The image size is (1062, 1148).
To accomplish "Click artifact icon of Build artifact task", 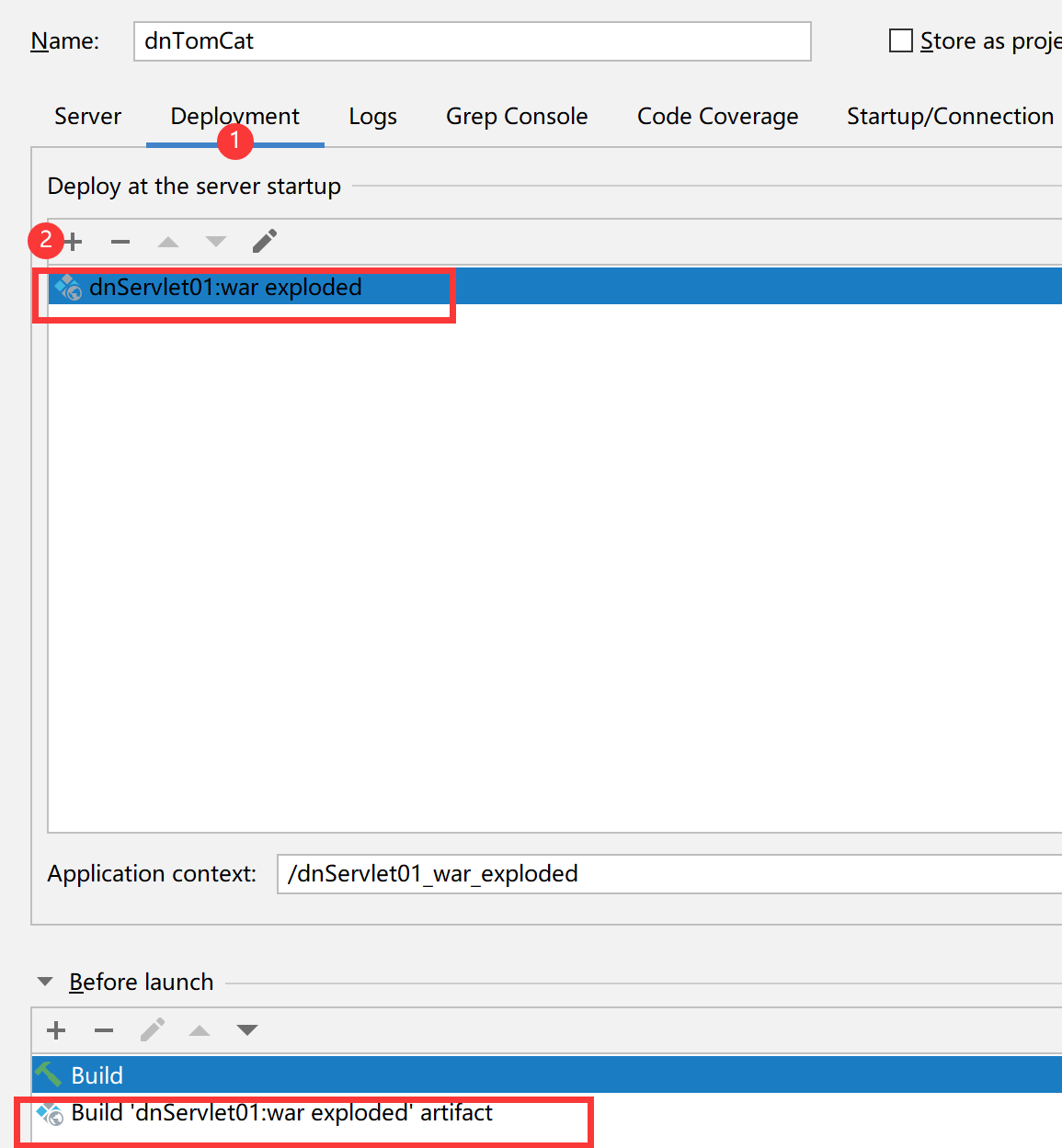I will click(x=50, y=1113).
